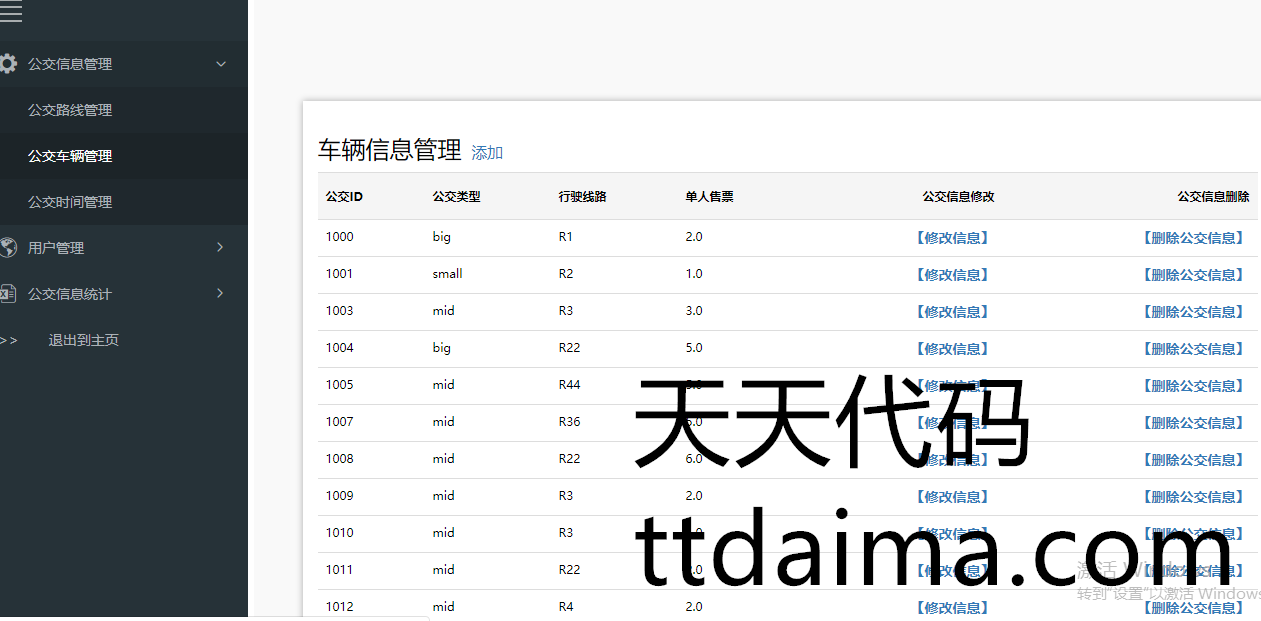Click the 添加 link to add vehicle

pyautogui.click(x=487, y=153)
